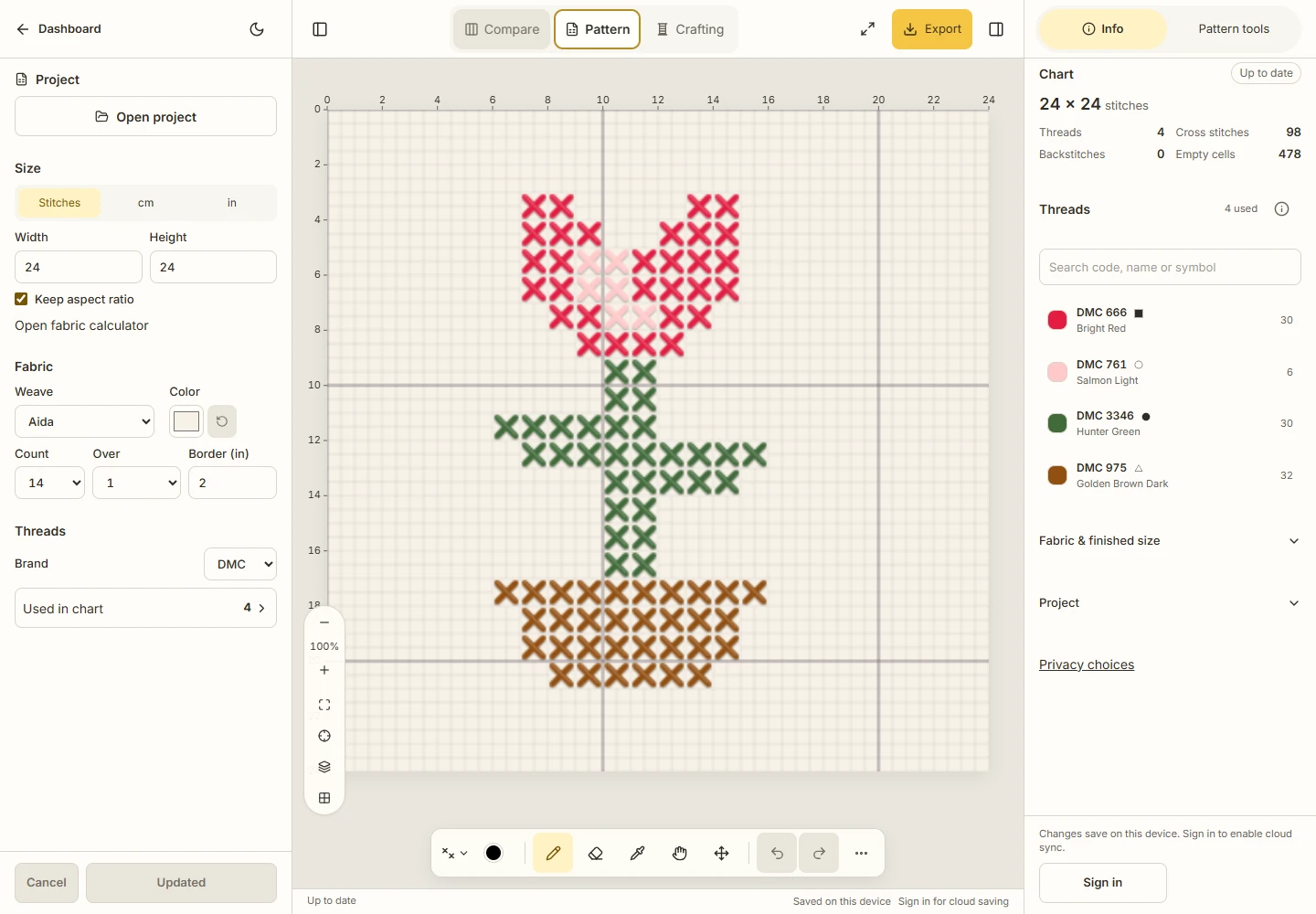Enter fullscreen with the expand arrows icon
The width and height of the screenshot is (1316, 914).
[867, 29]
